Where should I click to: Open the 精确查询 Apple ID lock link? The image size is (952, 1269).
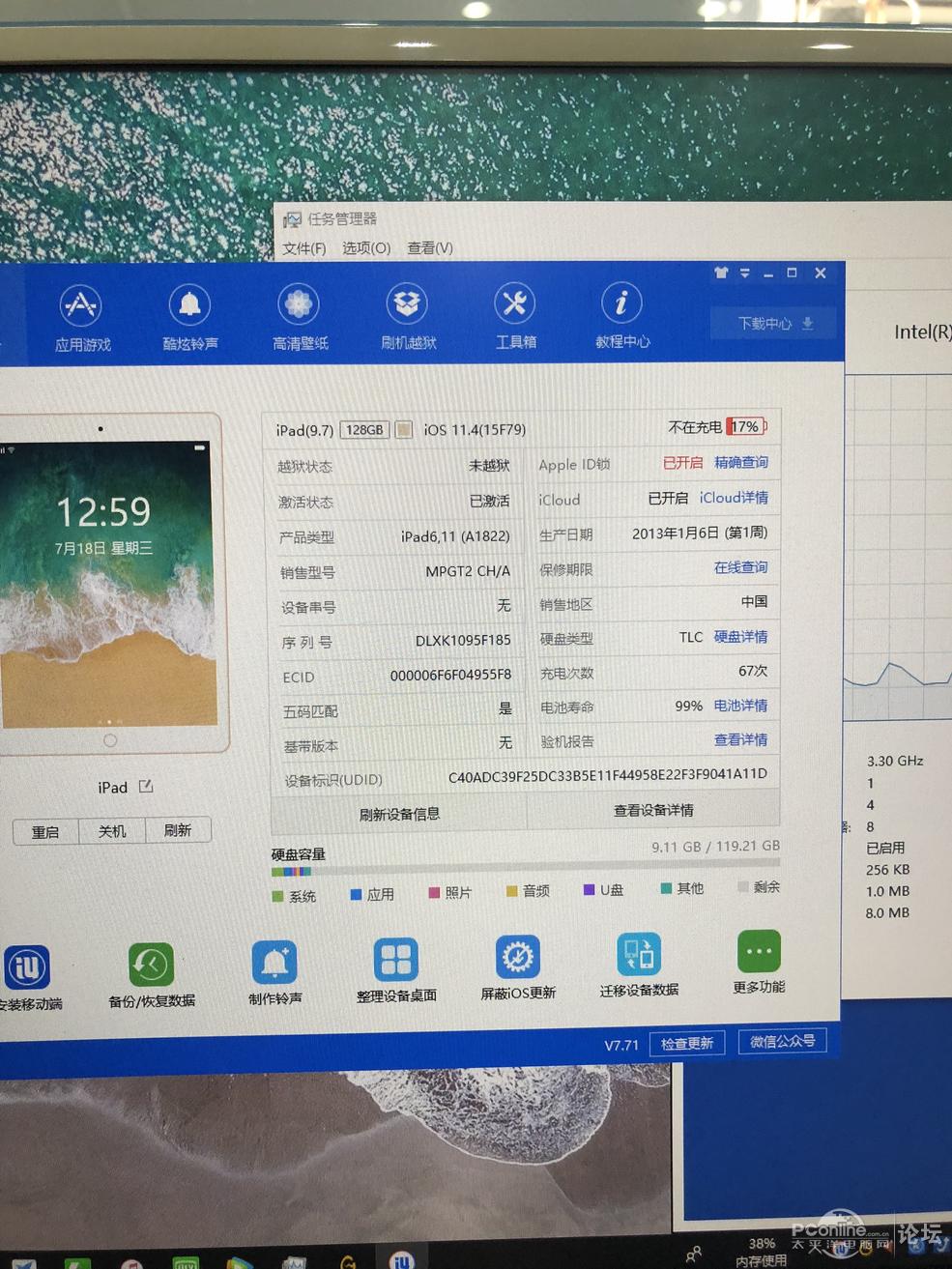click(741, 462)
